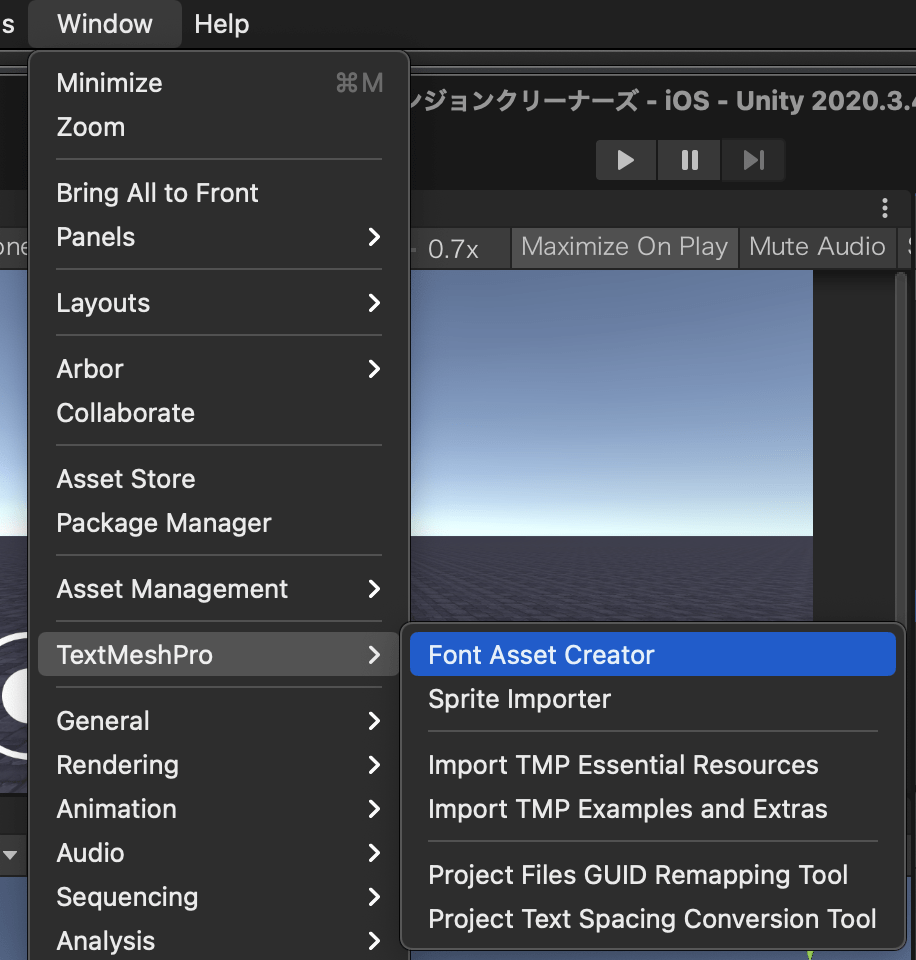Toggle Mute Audio in Game view
Viewport: 916px width, 960px height.
[817, 247]
